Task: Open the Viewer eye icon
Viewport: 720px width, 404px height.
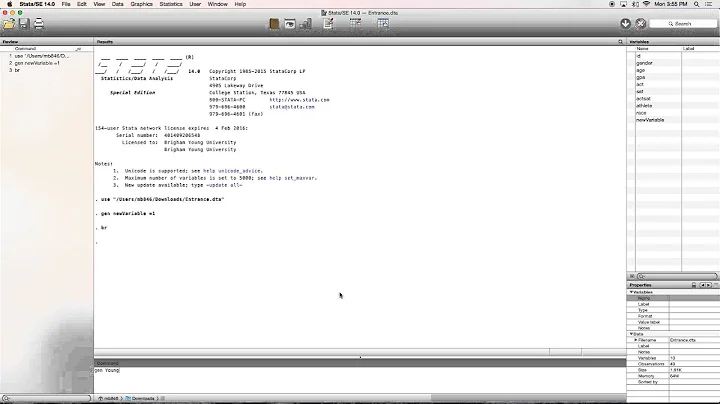Action: 290,24
